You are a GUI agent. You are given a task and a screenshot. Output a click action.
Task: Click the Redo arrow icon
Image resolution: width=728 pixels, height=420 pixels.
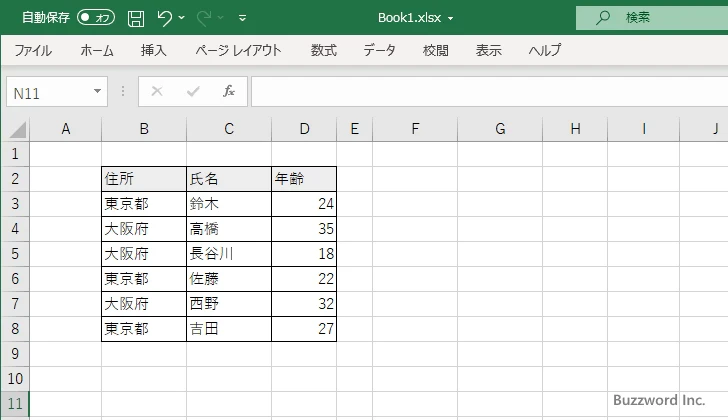[204, 18]
